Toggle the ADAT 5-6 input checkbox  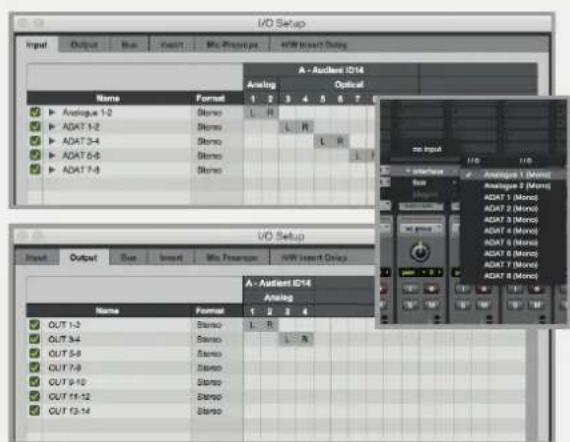35,155
